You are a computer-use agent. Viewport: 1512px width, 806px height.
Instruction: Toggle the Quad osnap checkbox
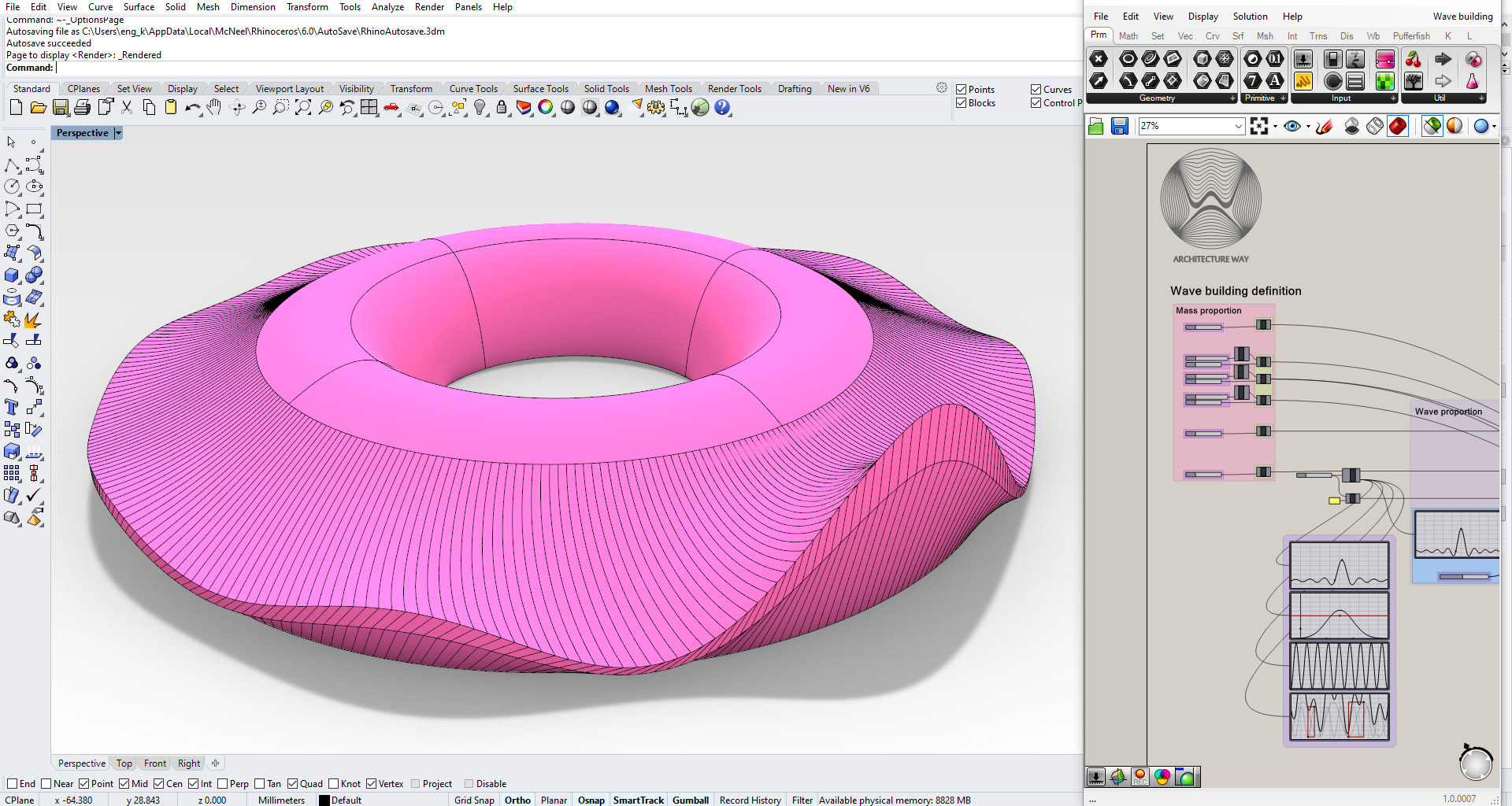(x=293, y=784)
